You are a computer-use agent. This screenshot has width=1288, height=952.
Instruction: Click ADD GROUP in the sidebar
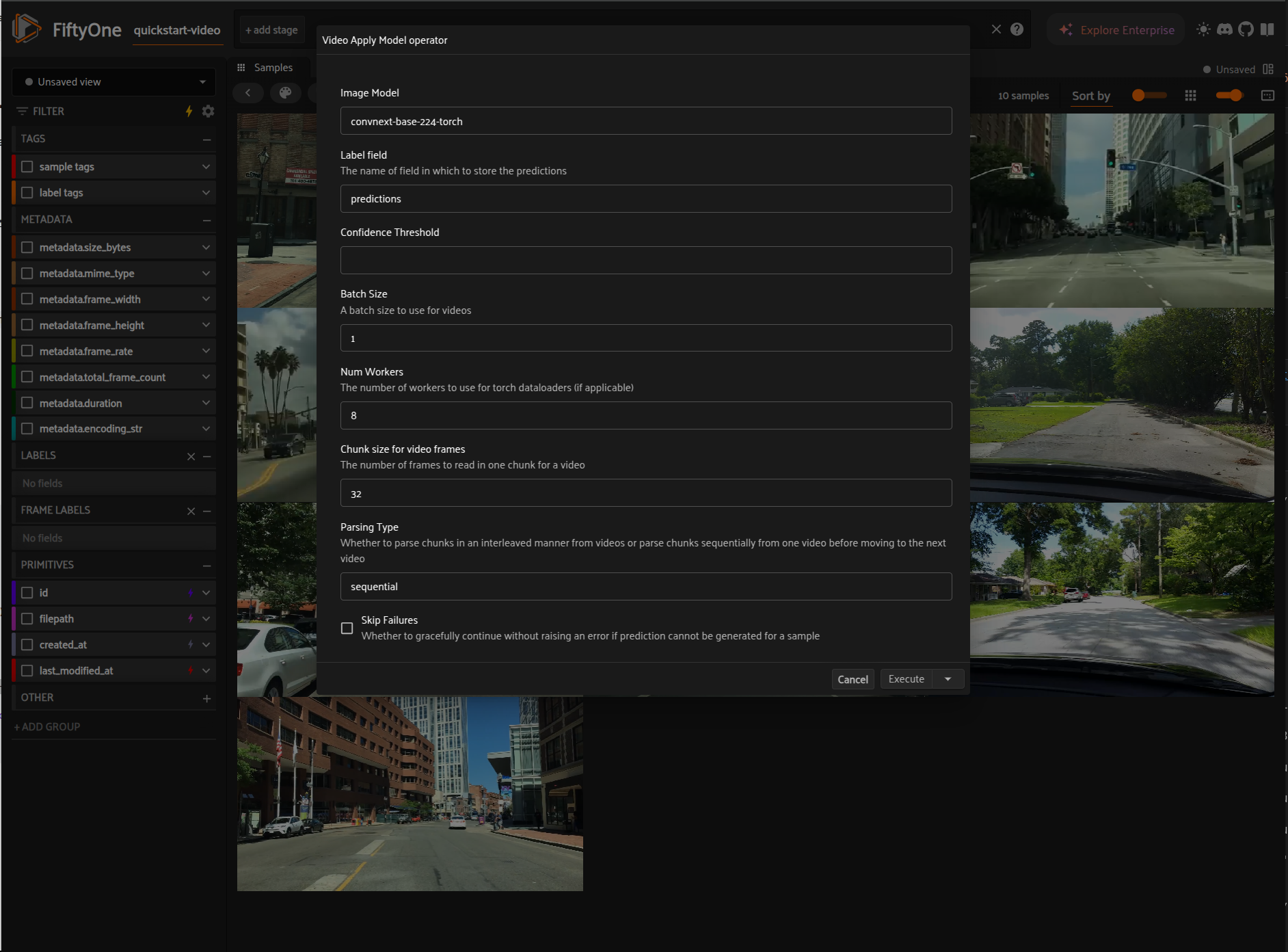point(47,727)
